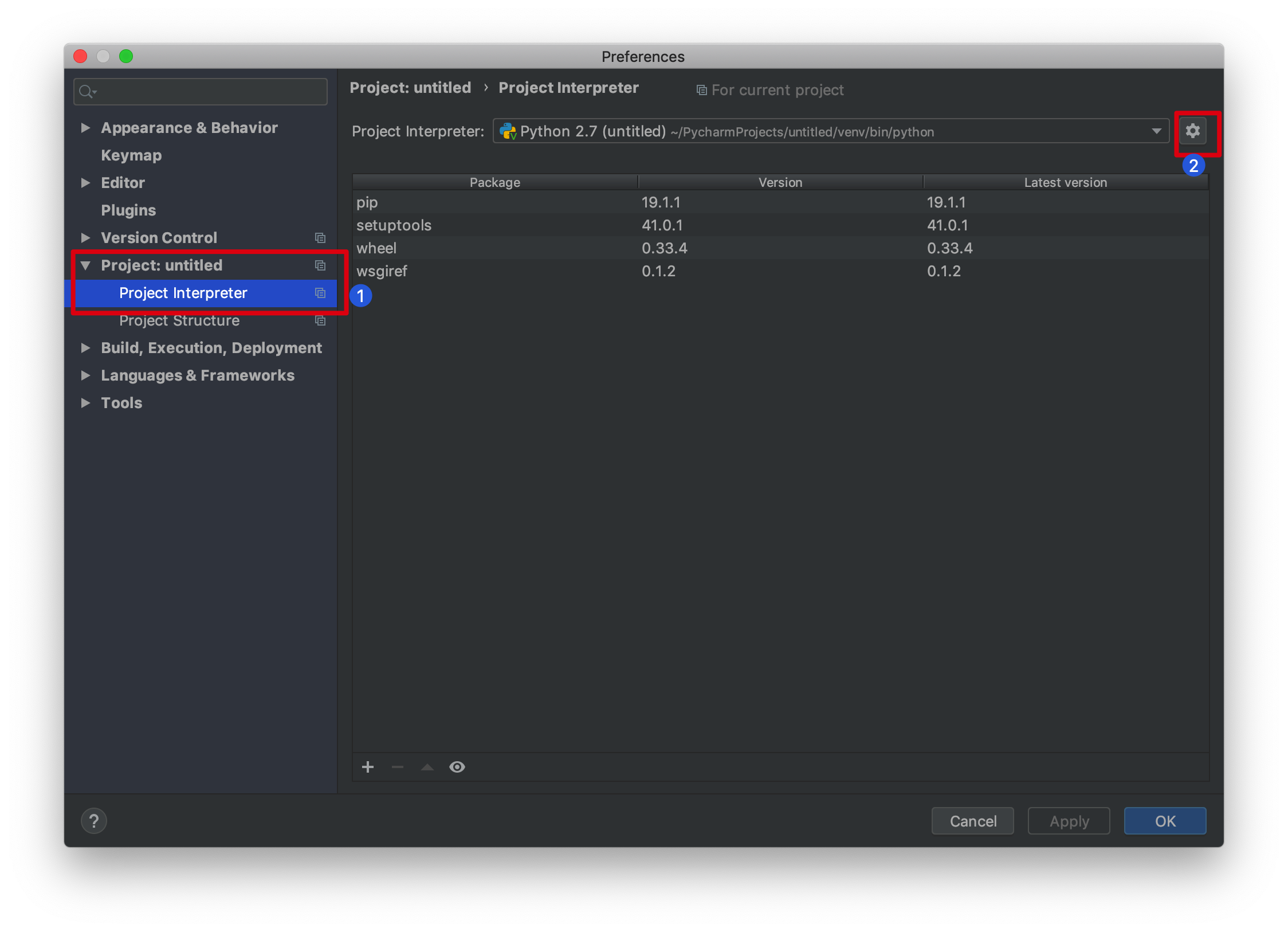Click the minus icon to uninstall a package
Image resolution: width=1288 pixels, height=932 pixels.
coord(398,767)
